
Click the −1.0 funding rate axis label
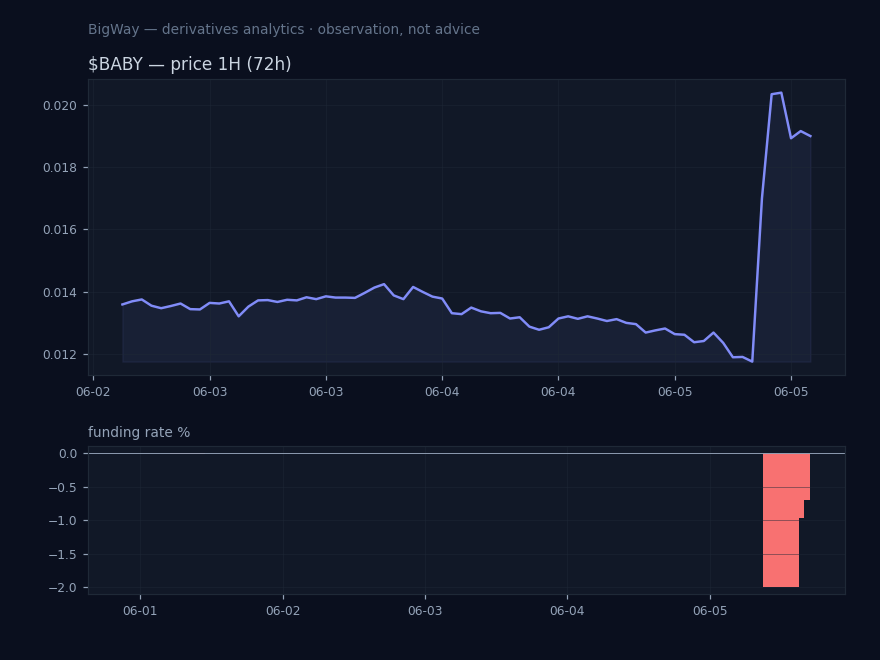click(63, 521)
